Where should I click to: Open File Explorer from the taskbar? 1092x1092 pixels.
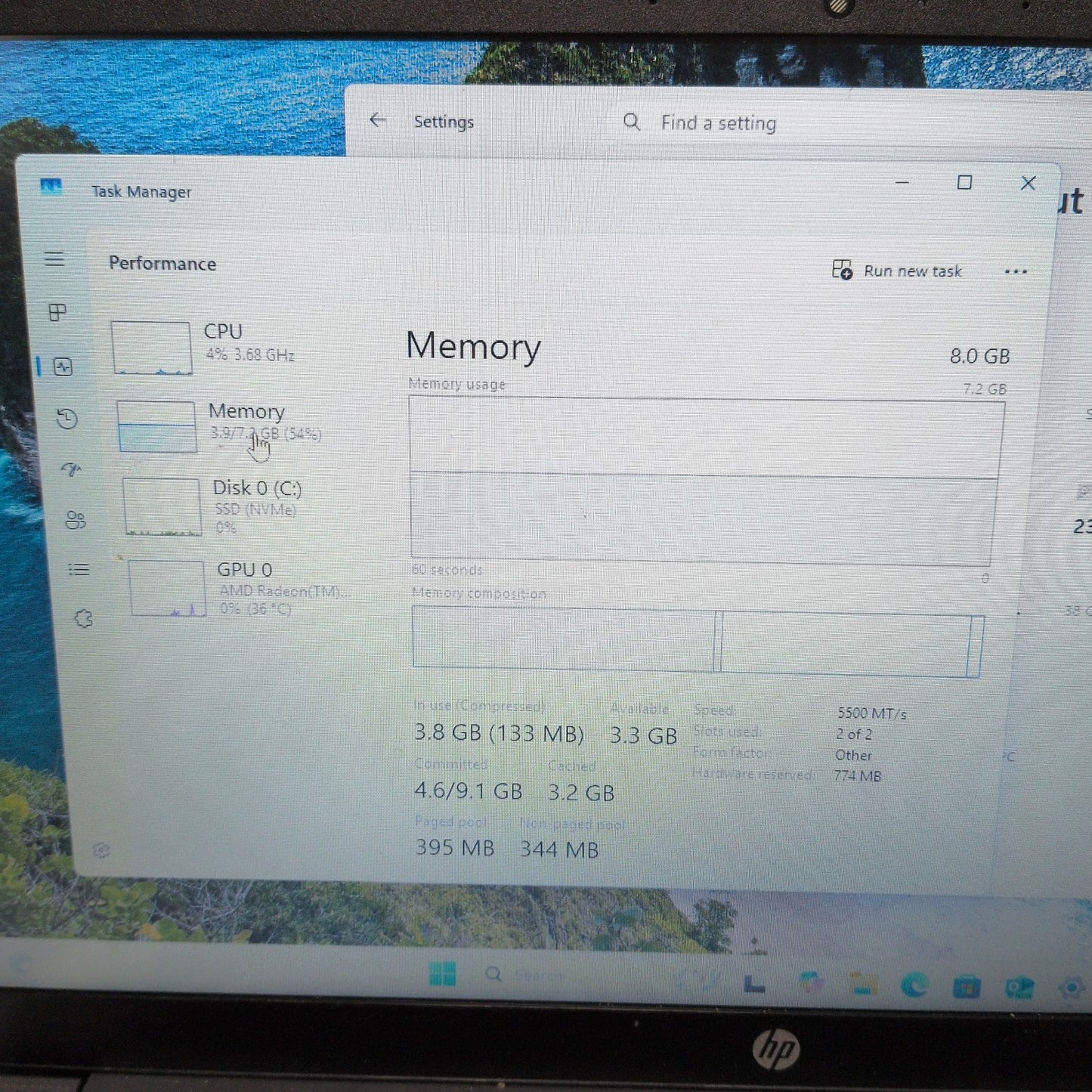click(863, 983)
